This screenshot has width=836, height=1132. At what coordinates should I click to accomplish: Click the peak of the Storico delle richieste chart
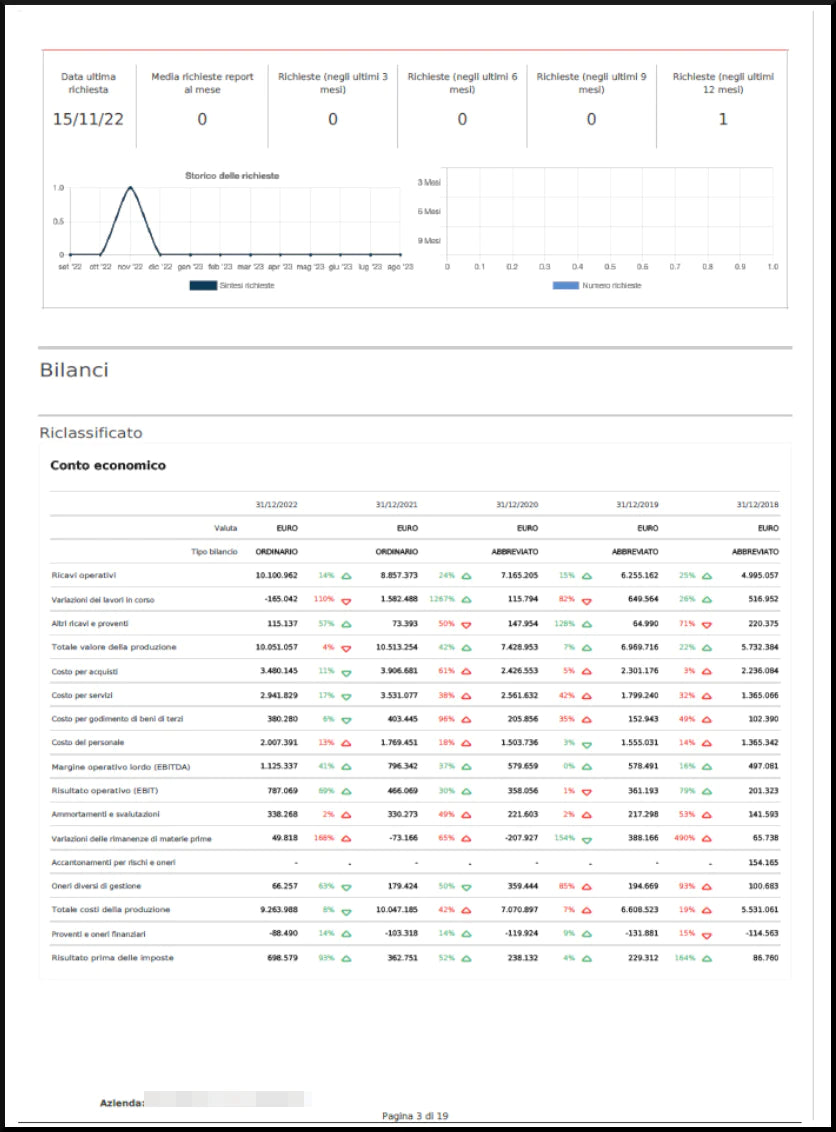(130, 186)
